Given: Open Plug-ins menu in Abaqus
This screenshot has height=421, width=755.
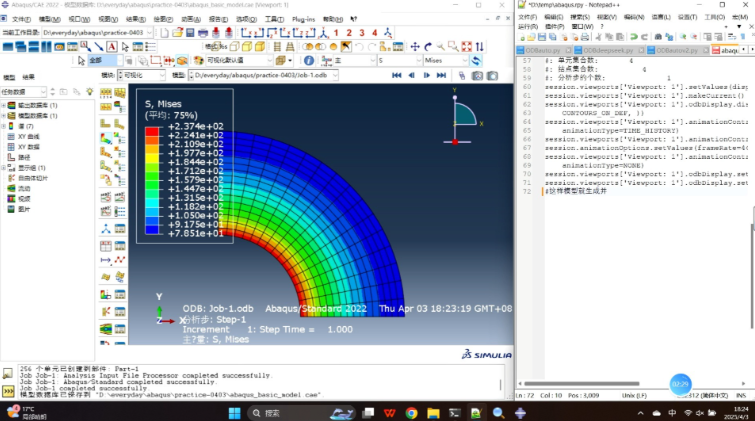Looking at the screenshot, I should coord(303,19).
